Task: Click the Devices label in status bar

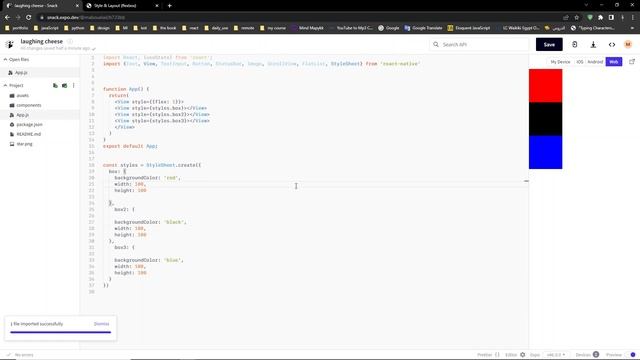Action: tap(583, 355)
